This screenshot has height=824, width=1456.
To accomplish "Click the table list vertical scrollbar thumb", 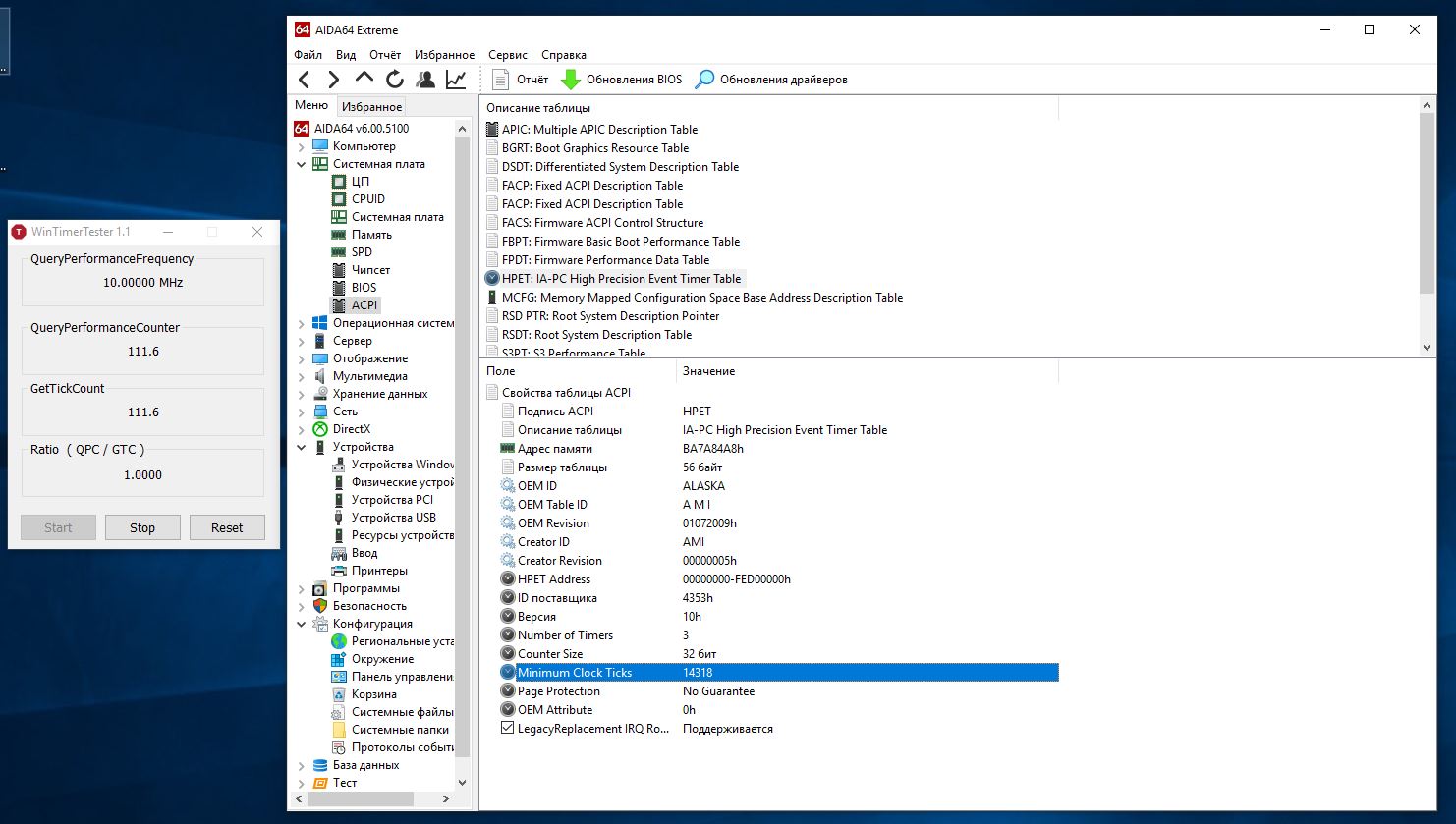I will point(1428,202).
